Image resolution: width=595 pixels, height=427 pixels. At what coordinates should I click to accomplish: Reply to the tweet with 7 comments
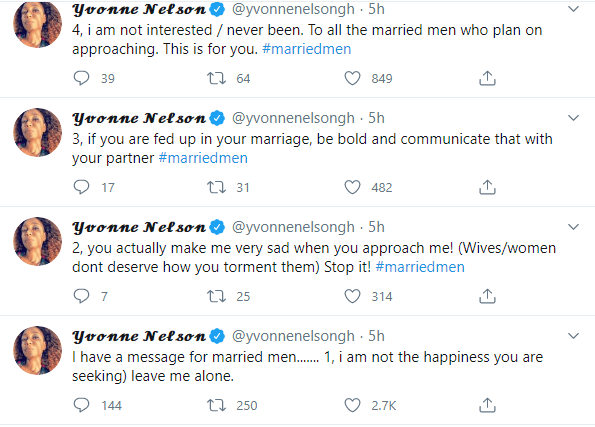point(81,296)
